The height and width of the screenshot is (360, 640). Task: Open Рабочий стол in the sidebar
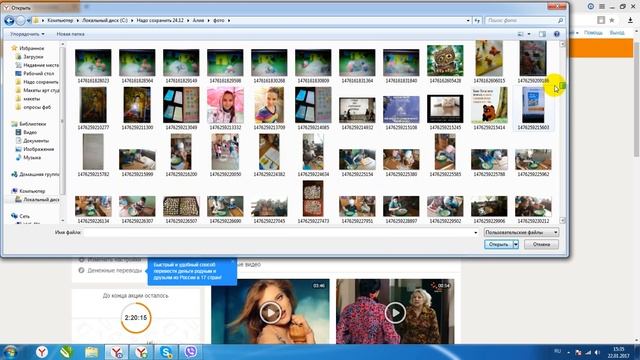click(x=35, y=73)
